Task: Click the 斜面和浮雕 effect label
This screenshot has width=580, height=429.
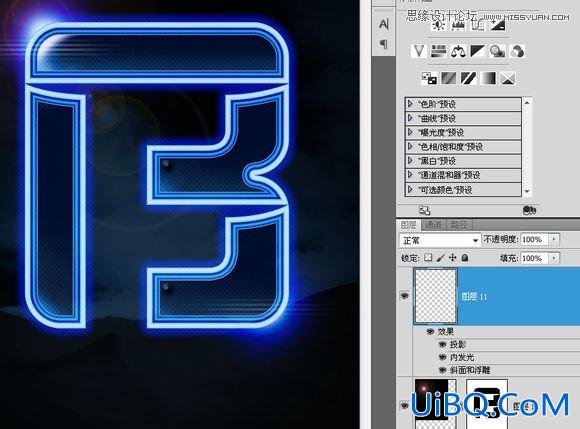Action: click(470, 370)
